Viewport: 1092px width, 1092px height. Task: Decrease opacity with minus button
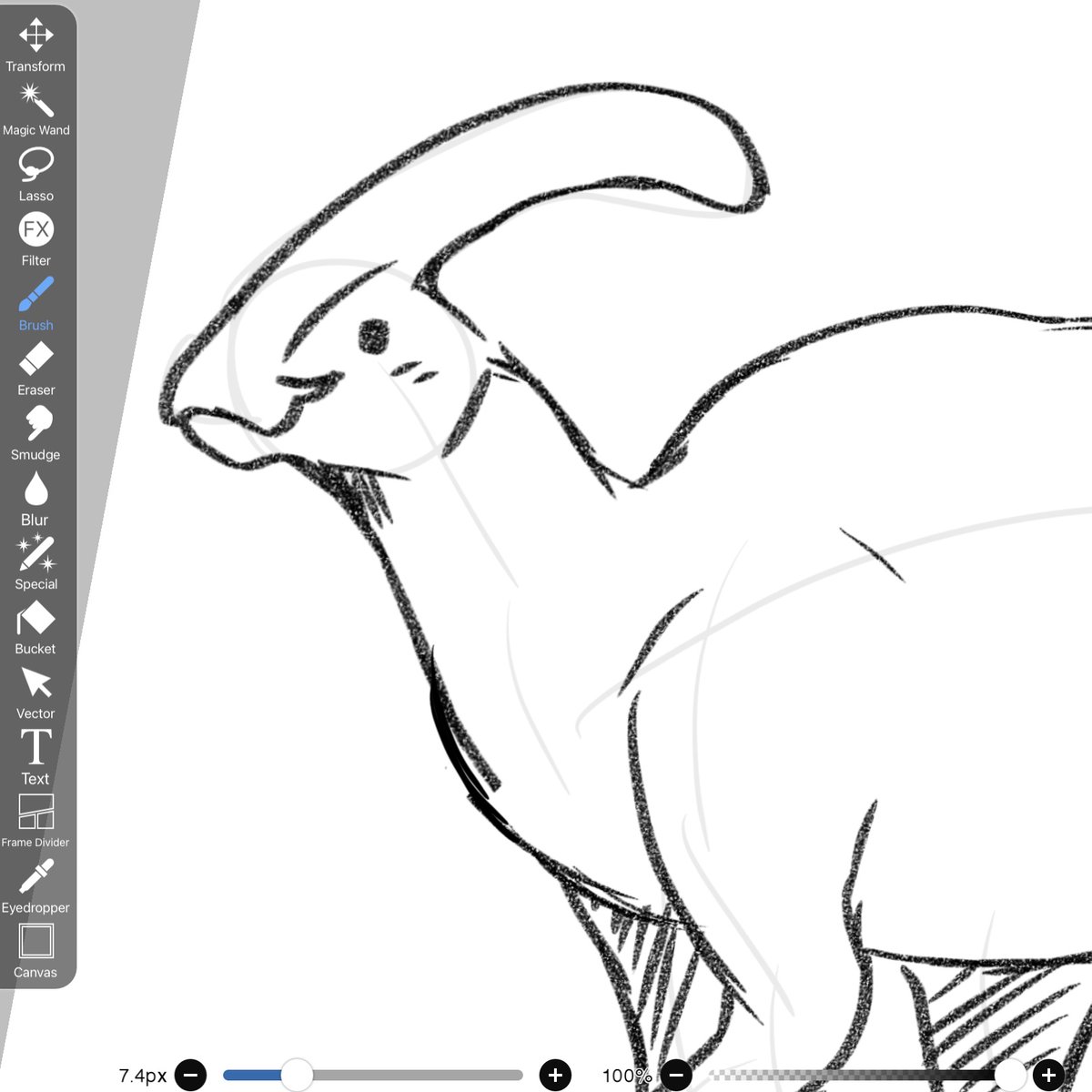[676, 1075]
